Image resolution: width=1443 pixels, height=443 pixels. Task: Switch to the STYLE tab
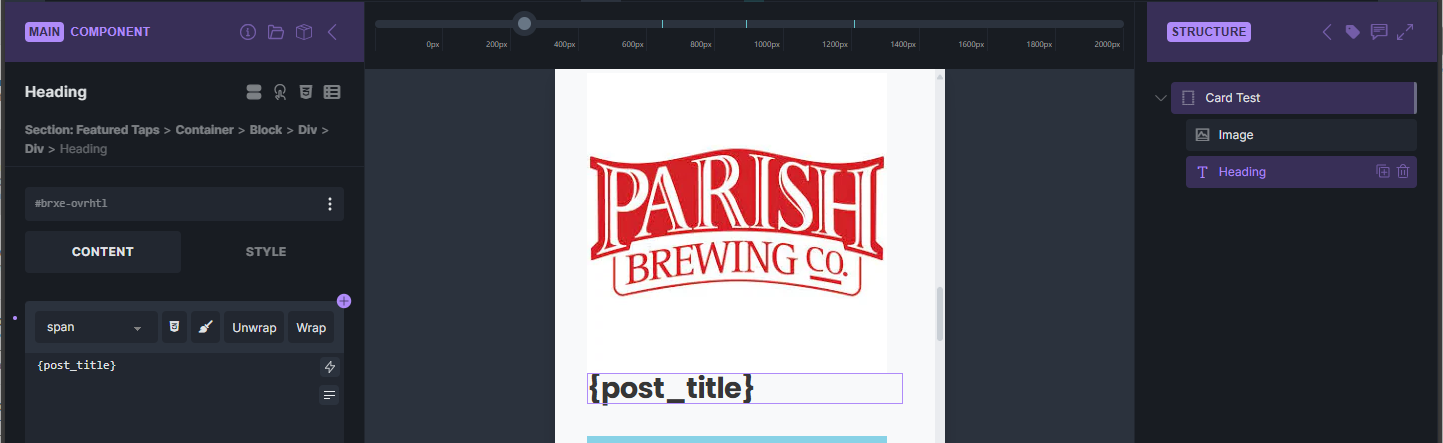pos(266,252)
